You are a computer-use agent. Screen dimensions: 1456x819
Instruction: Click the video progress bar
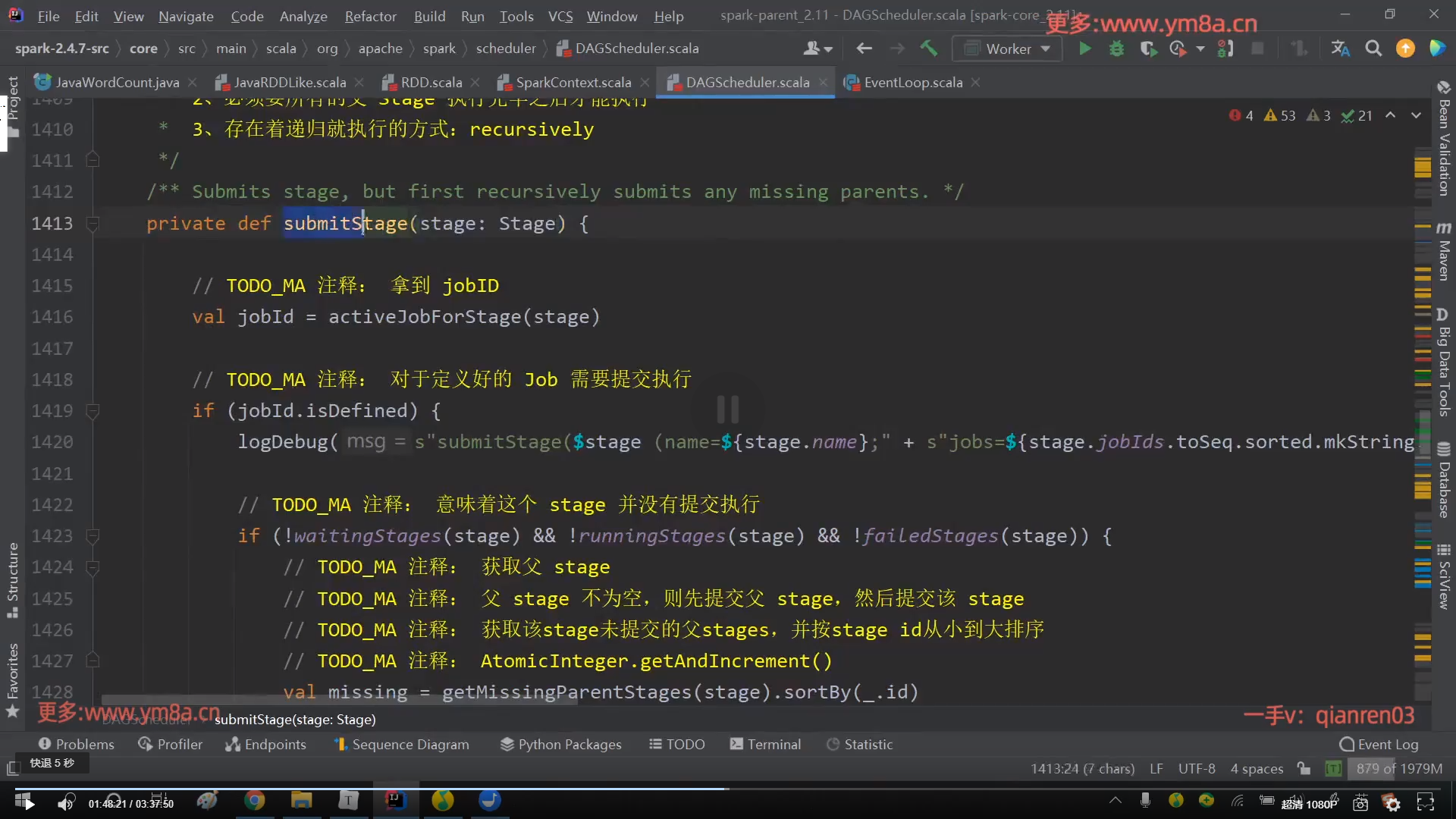pos(728,789)
